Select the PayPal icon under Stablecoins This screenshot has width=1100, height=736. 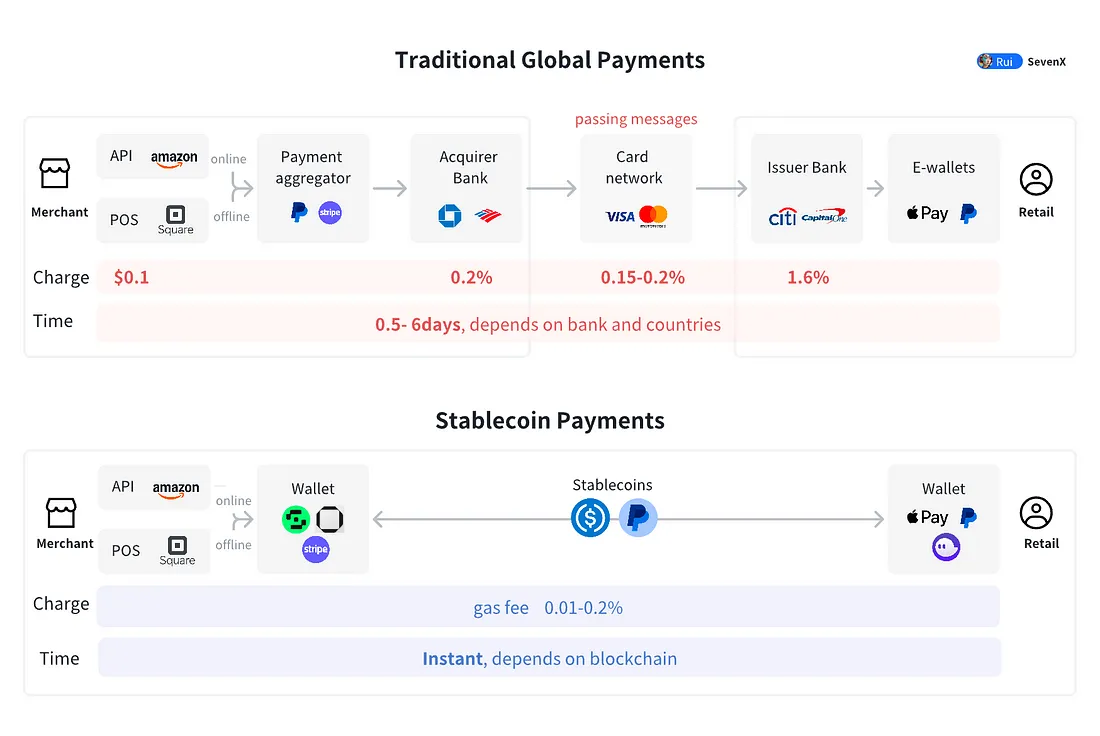tap(637, 518)
